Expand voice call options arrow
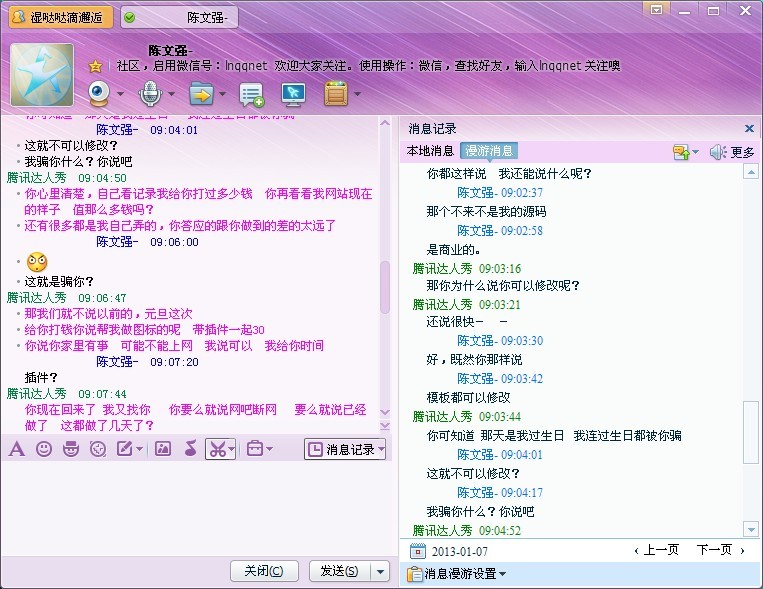Screen dimensions: 763x589 [171, 93]
